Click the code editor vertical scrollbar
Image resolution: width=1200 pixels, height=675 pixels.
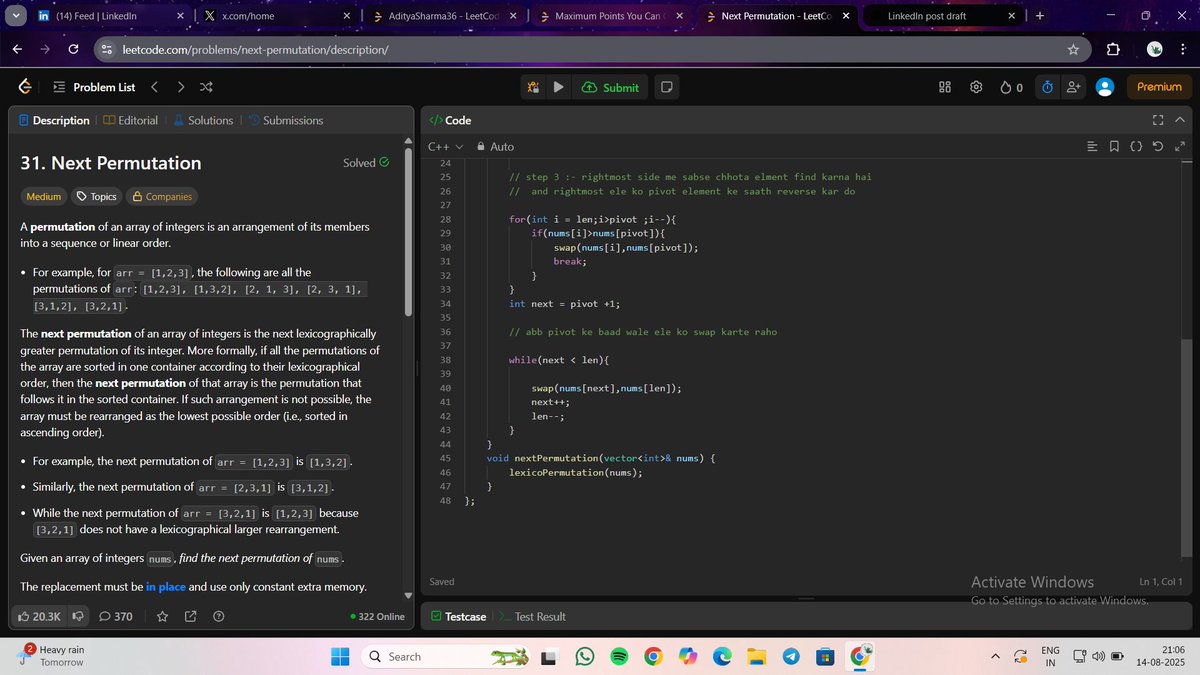pos(1186,450)
